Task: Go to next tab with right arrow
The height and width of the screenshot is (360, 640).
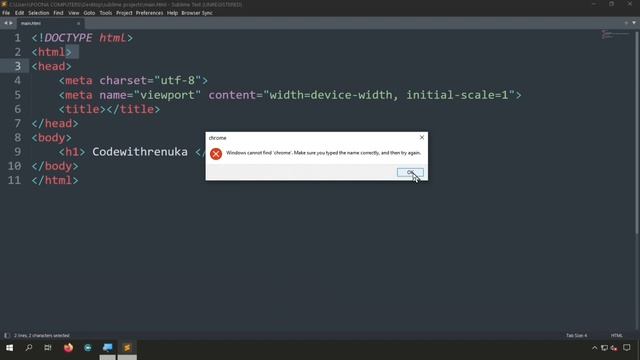Action: coord(11,23)
